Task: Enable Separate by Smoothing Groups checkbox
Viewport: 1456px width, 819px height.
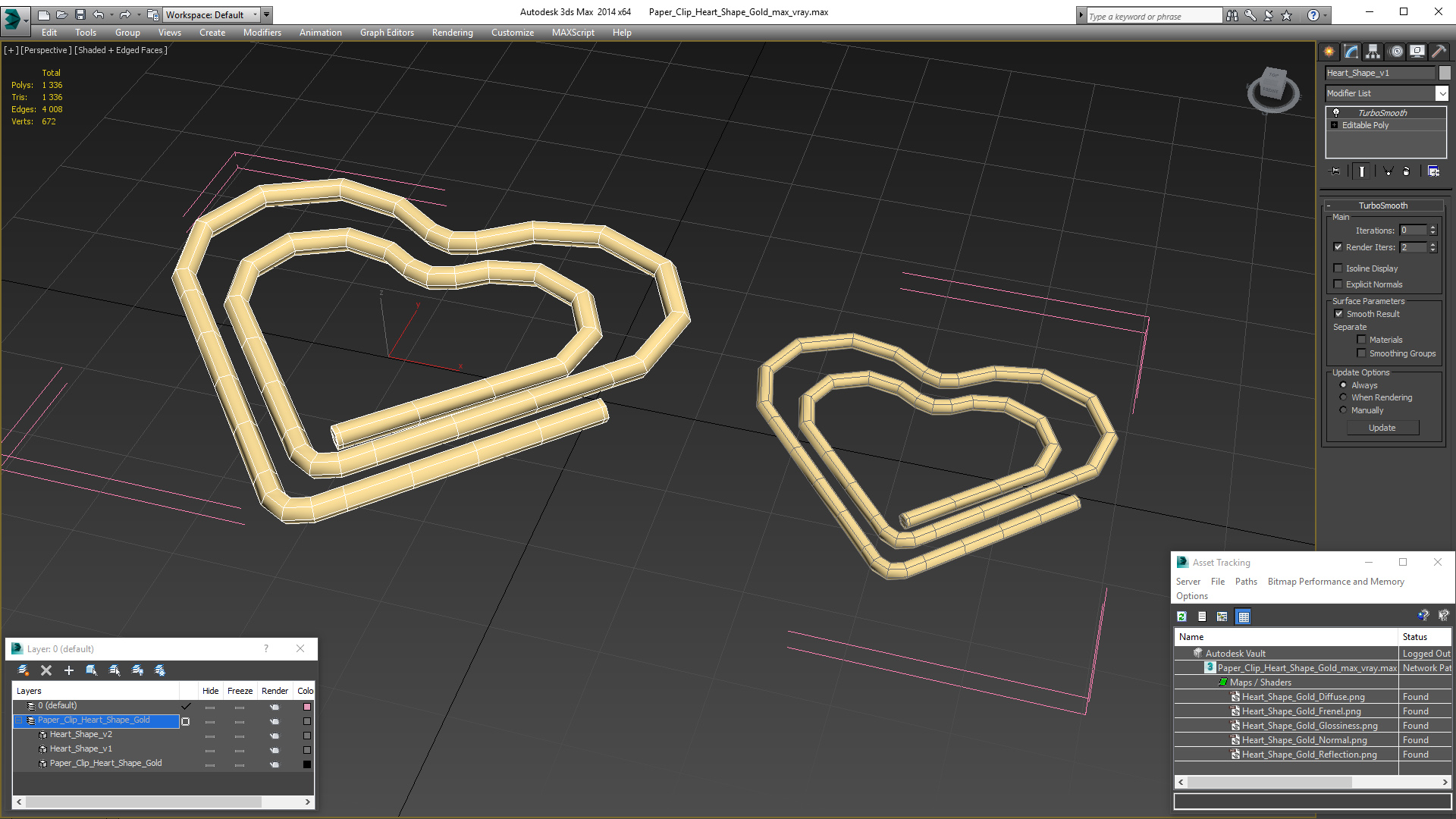Action: coord(1362,353)
